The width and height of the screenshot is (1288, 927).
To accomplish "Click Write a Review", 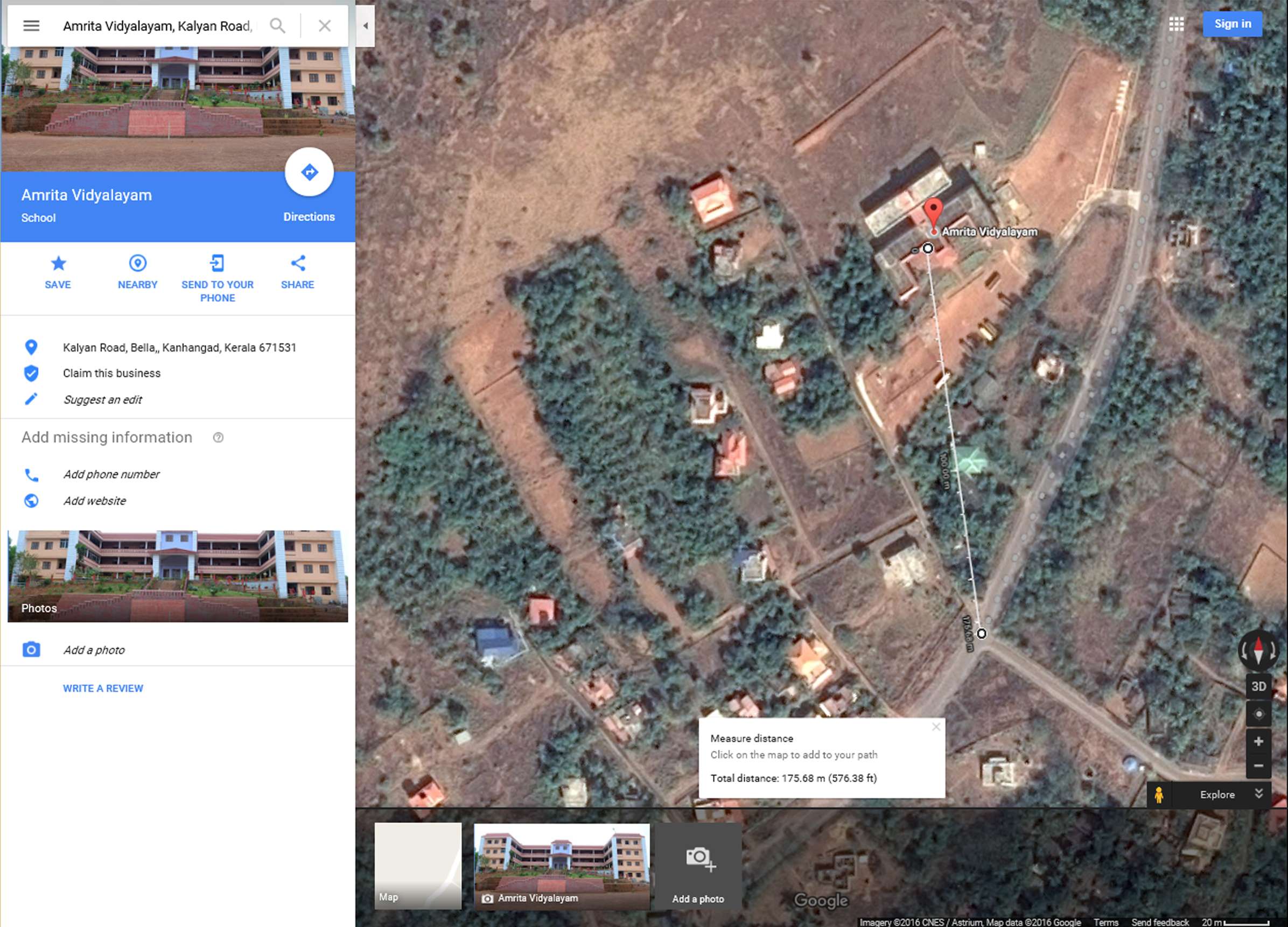I will (103, 688).
